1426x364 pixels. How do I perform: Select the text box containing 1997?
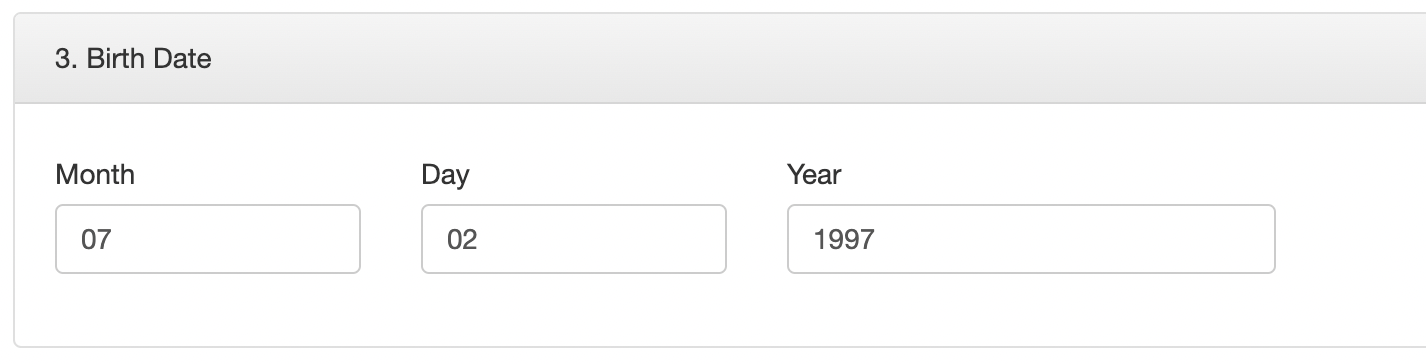1031,239
